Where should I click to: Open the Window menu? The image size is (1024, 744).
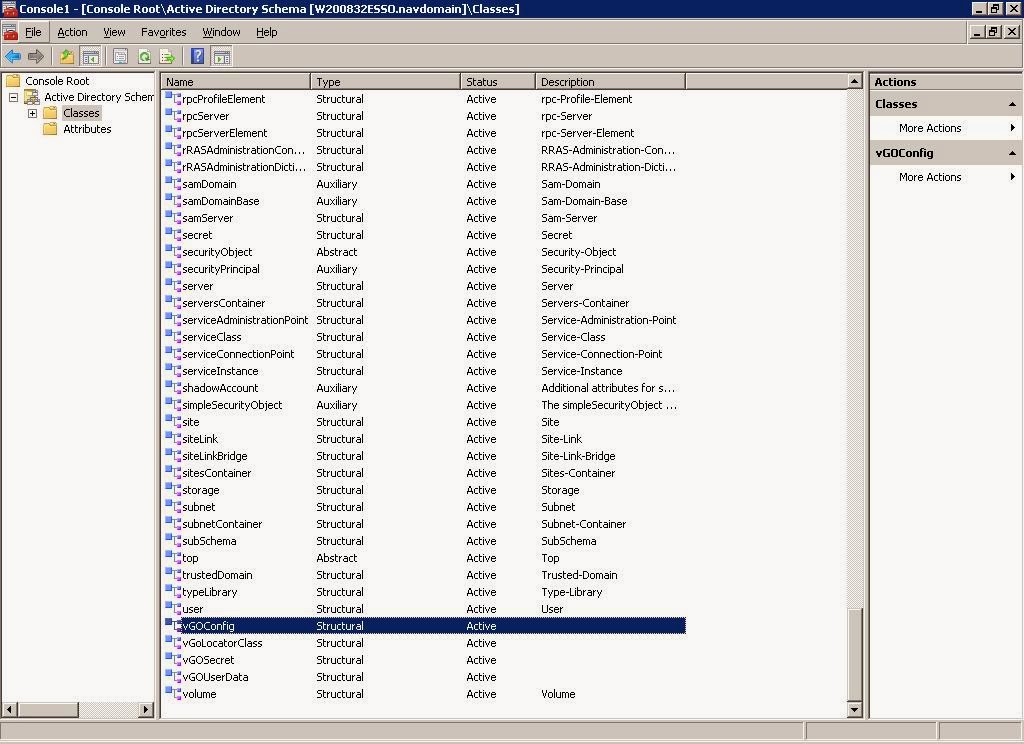click(221, 32)
